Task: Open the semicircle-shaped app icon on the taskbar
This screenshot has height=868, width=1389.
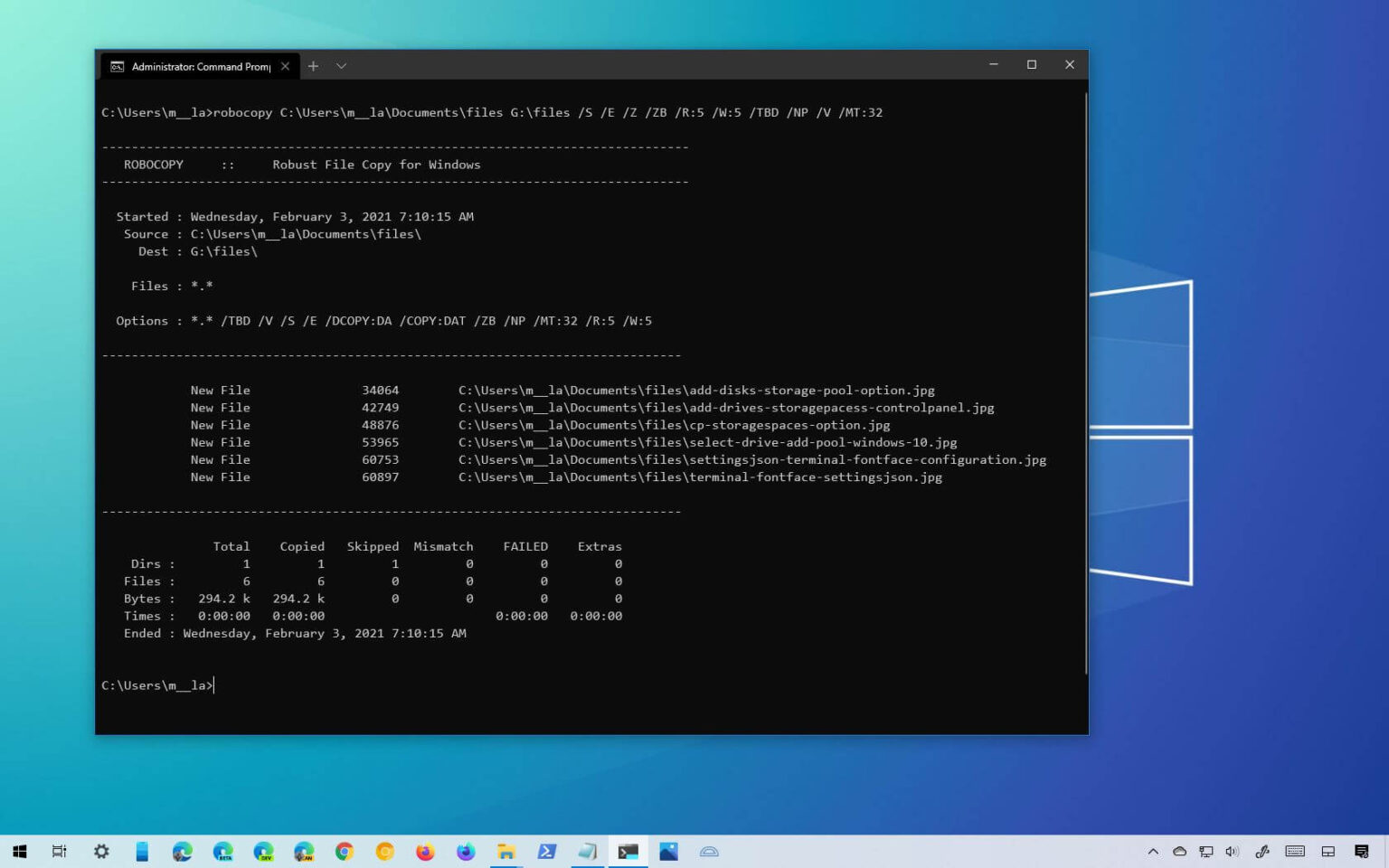Action: 709,852
